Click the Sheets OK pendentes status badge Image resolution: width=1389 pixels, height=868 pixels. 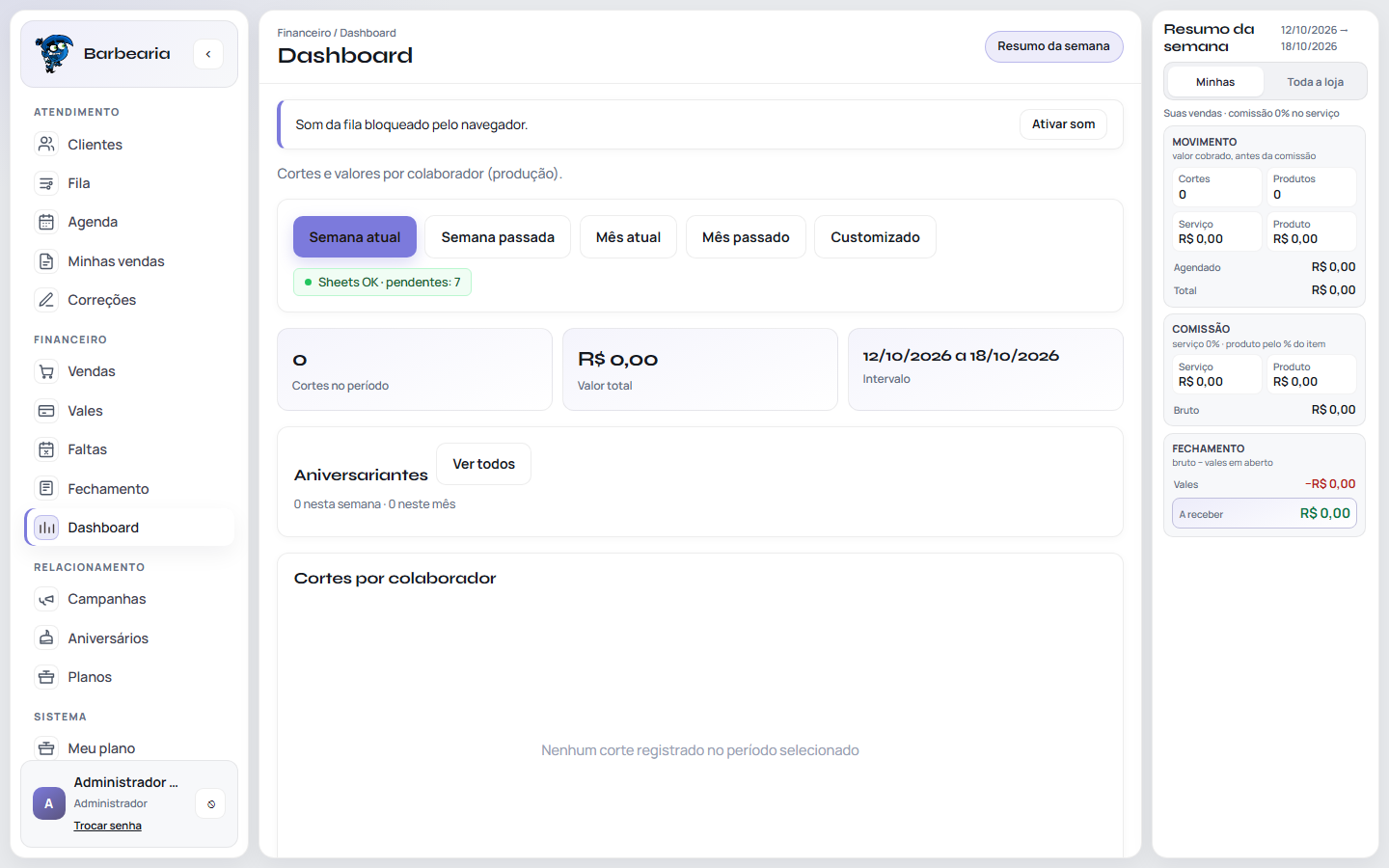click(x=382, y=283)
